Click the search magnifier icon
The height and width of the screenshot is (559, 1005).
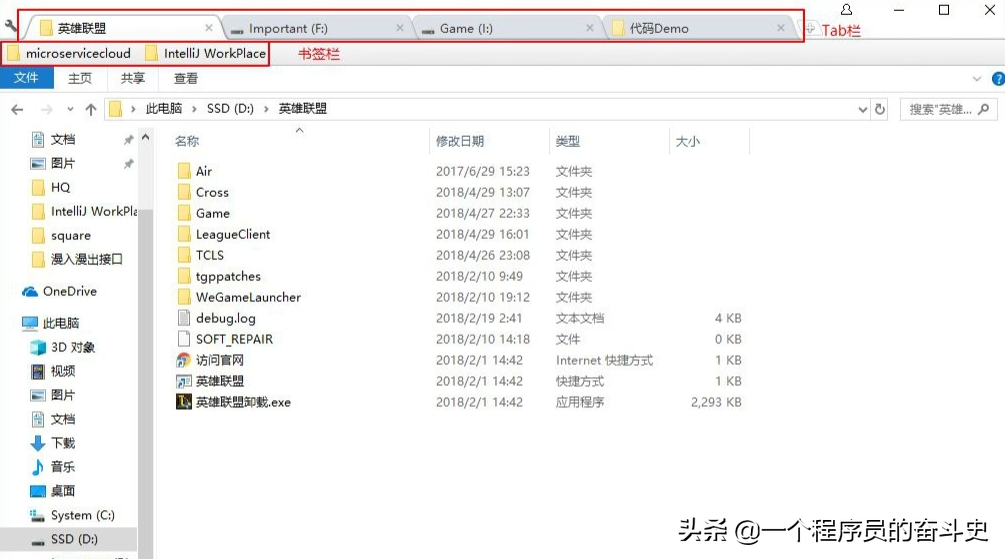[984, 110]
